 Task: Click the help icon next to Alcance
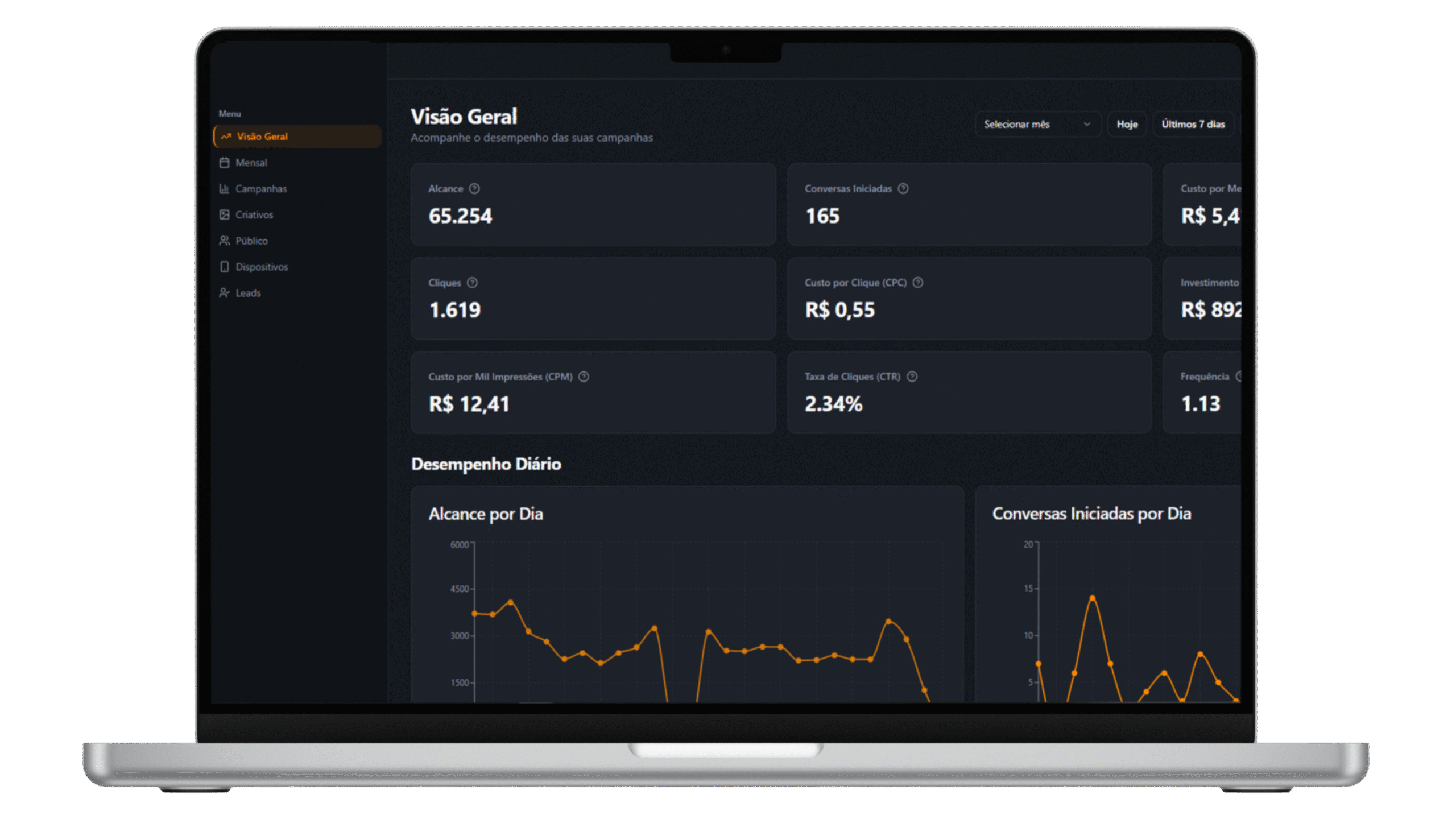coord(474,188)
